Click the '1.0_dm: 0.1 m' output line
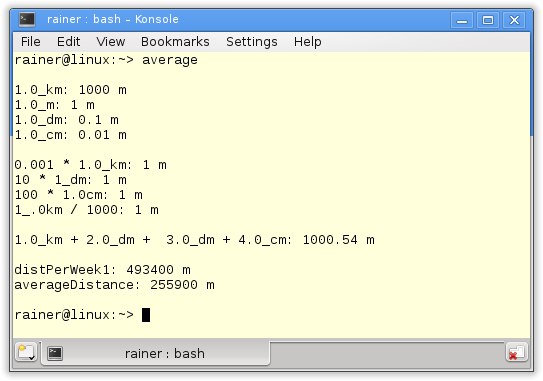 (x=66, y=120)
